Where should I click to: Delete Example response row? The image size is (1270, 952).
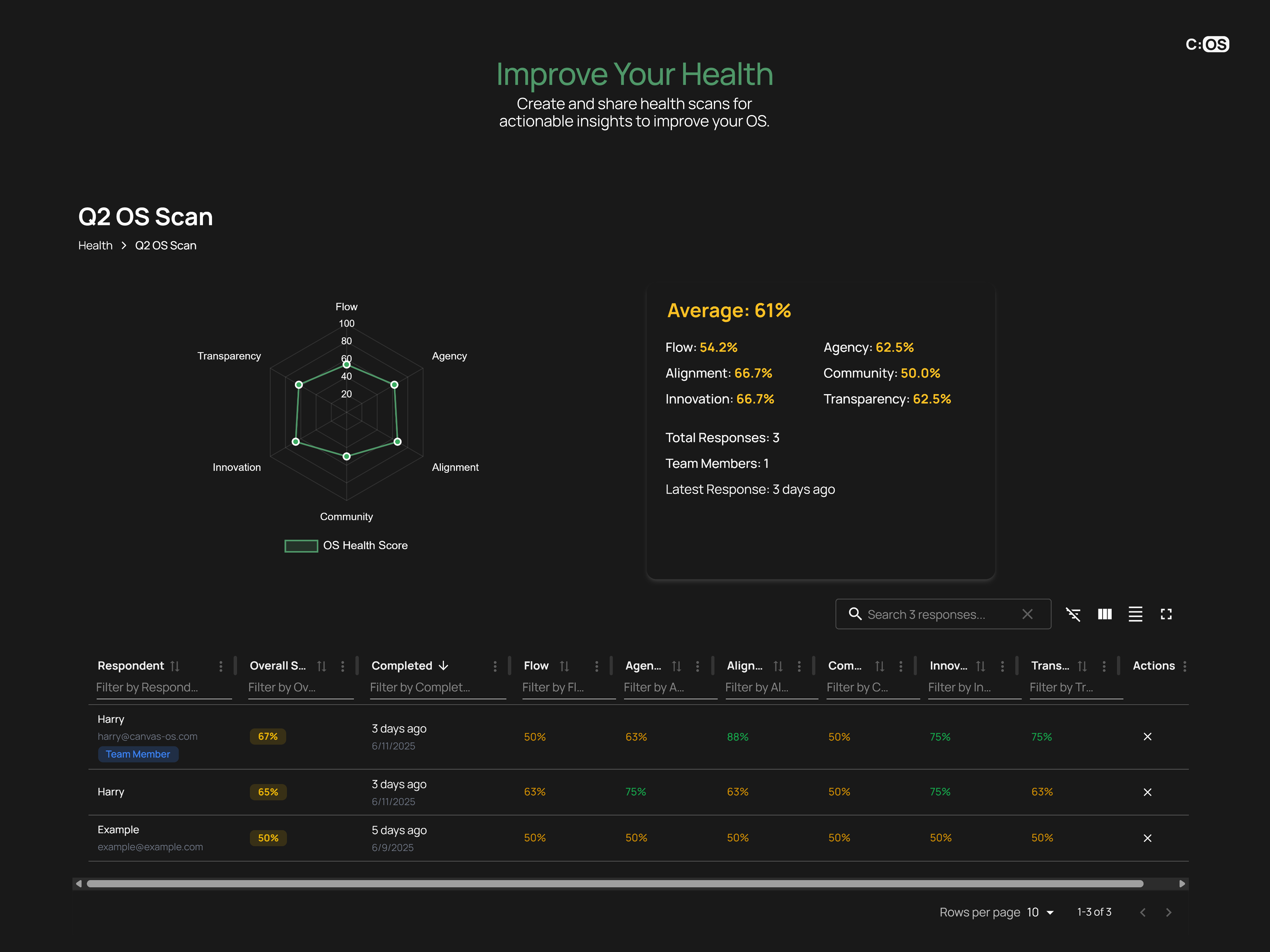point(1147,838)
